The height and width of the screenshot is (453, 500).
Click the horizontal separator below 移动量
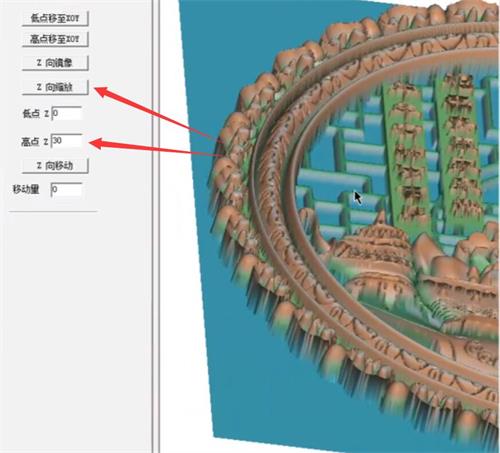53,211
